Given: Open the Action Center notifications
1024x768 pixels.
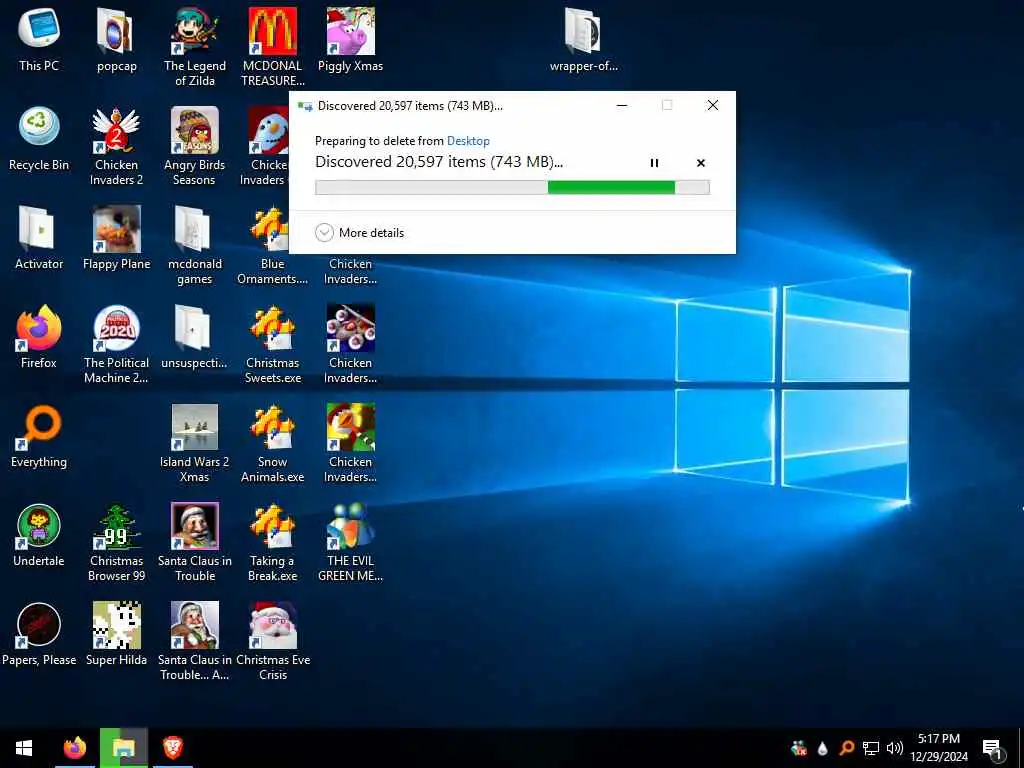Looking at the screenshot, I should [x=991, y=748].
